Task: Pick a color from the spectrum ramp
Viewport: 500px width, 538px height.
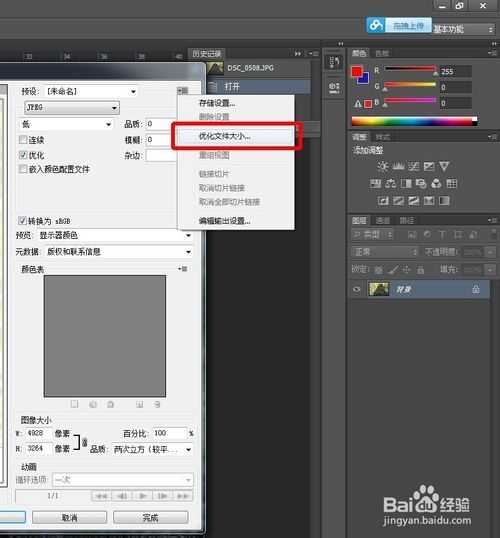Action: [x=415, y=121]
